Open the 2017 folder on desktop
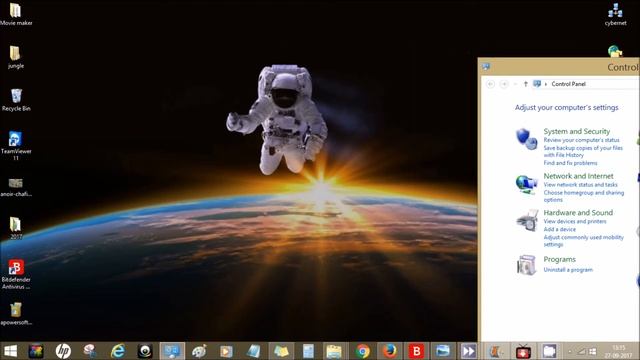This screenshot has width=640, height=360. (x=16, y=228)
